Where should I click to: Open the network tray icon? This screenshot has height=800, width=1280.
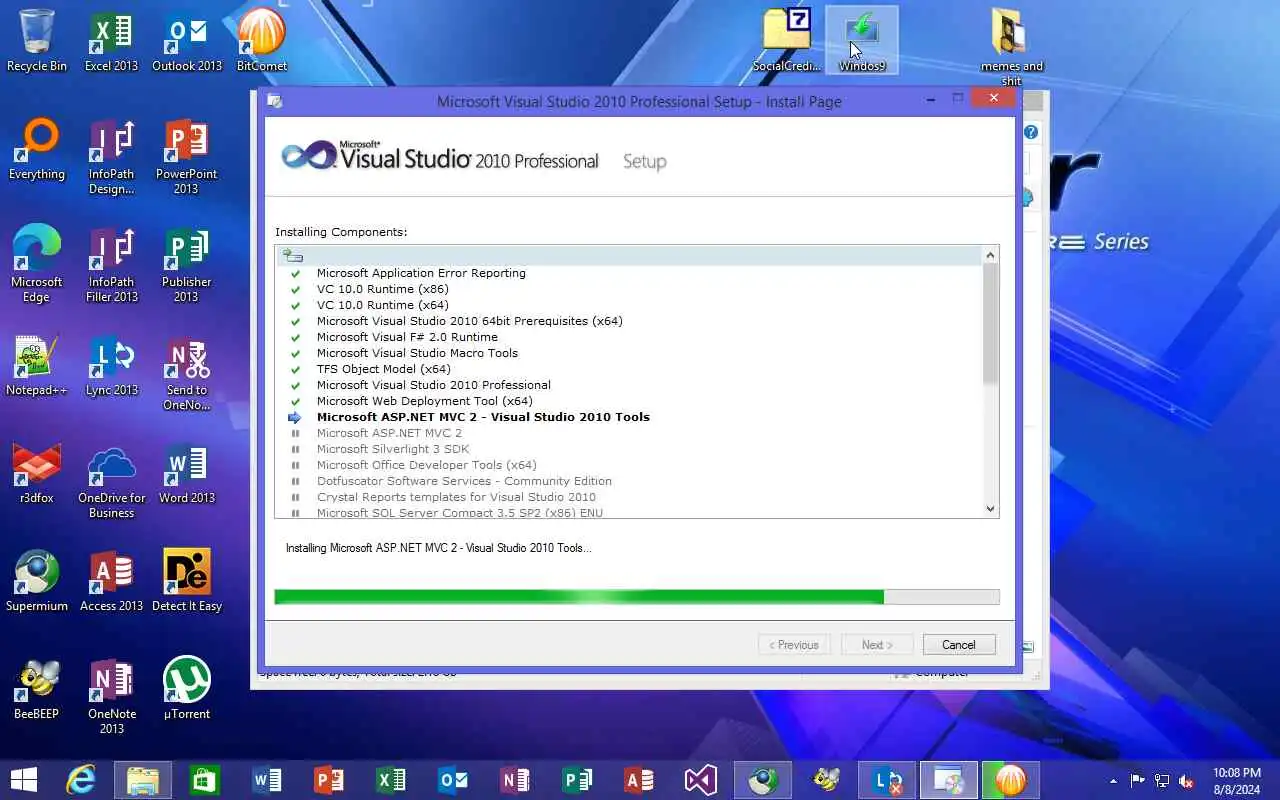(x=1162, y=781)
